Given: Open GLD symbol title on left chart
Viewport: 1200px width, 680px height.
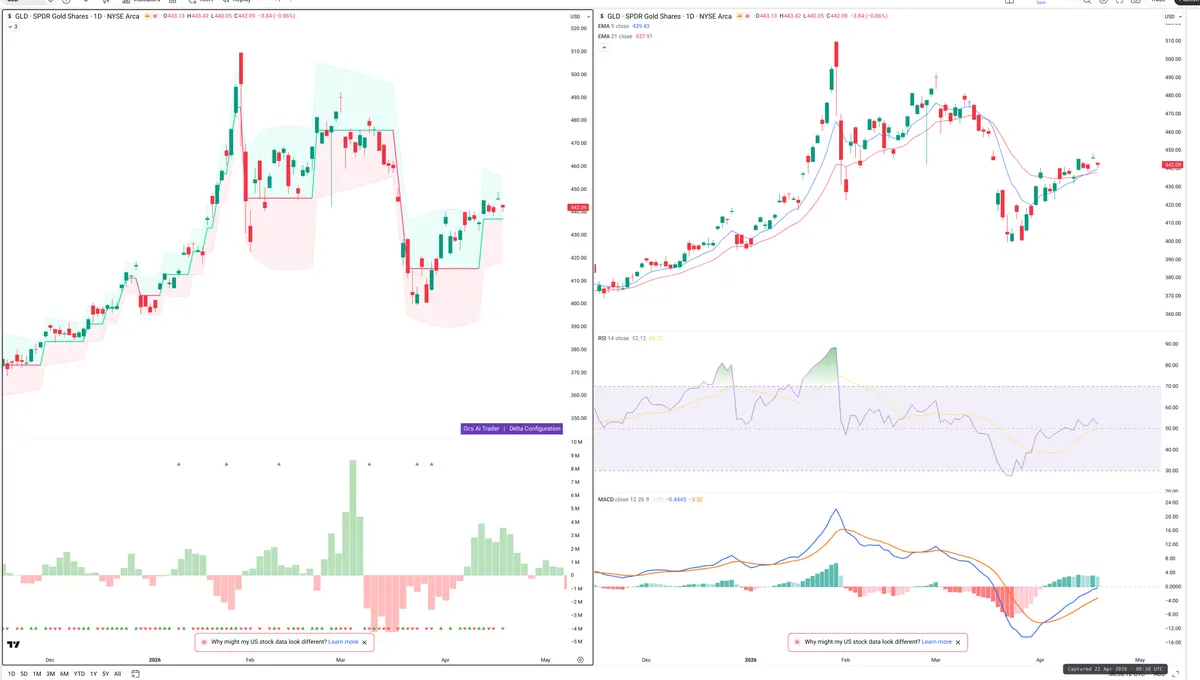Looking at the screenshot, I should pos(75,17).
